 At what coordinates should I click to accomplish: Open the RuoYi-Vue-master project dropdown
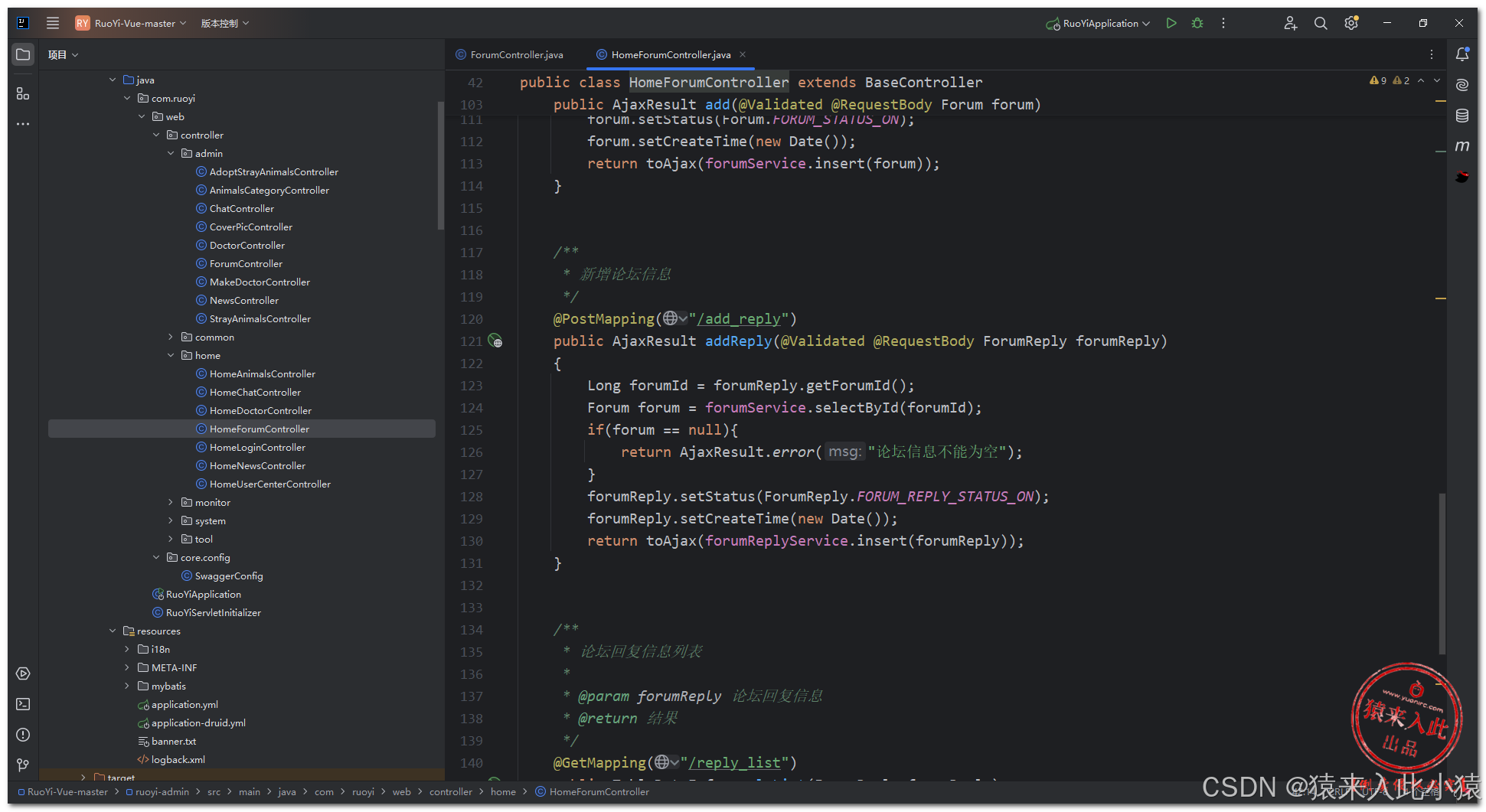pyautogui.click(x=131, y=23)
